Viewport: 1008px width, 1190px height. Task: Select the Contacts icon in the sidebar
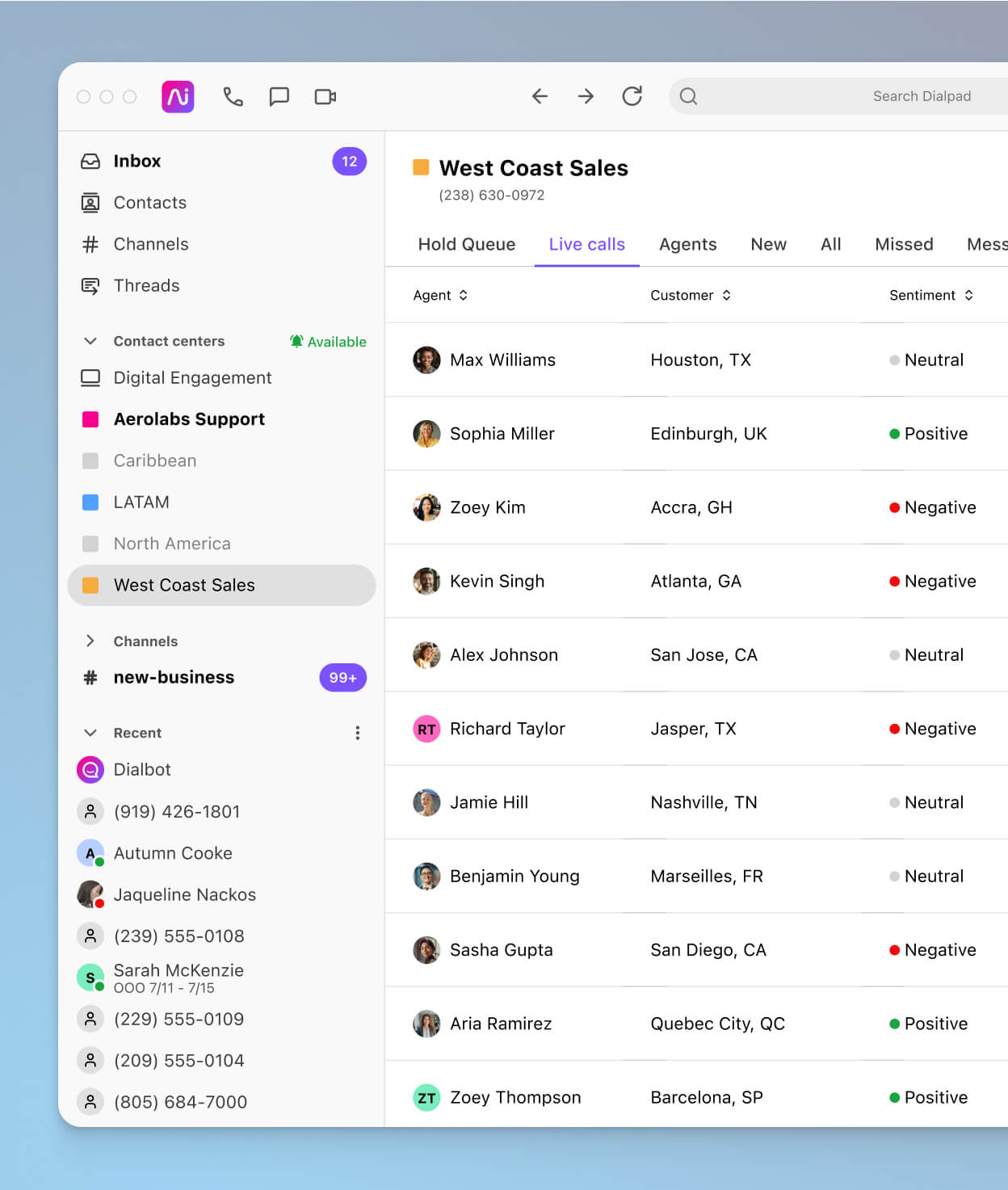[x=90, y=203]
